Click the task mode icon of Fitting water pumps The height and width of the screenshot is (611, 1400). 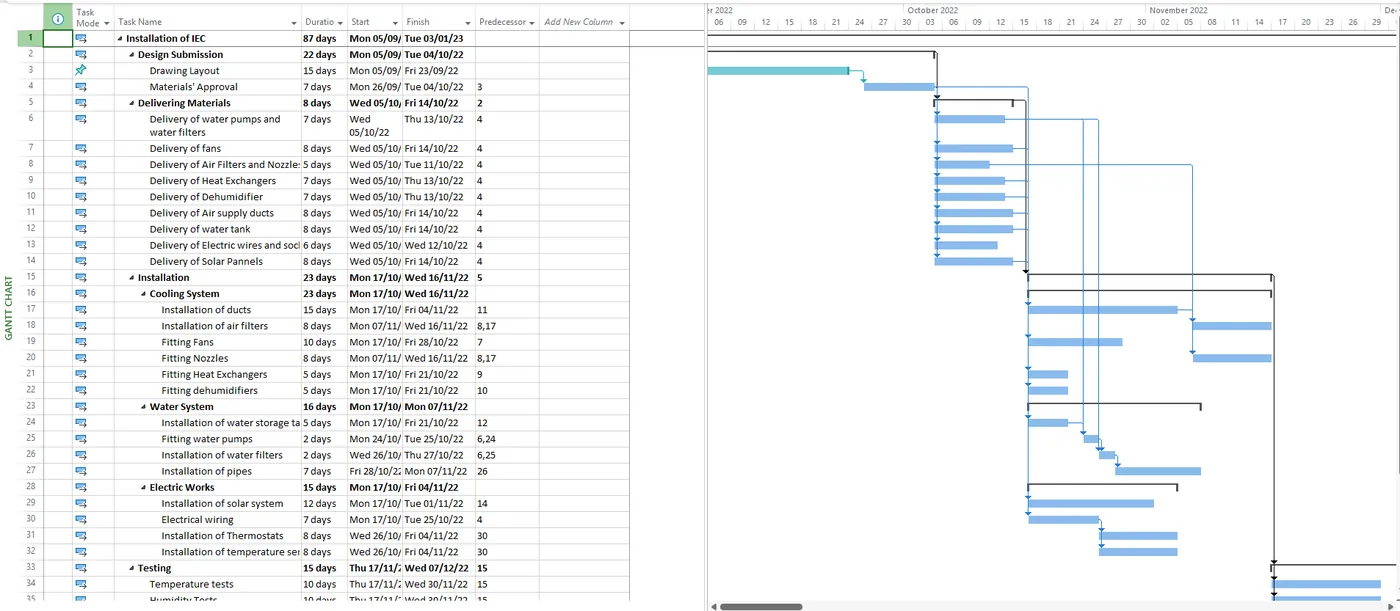[x=81, y=439]
